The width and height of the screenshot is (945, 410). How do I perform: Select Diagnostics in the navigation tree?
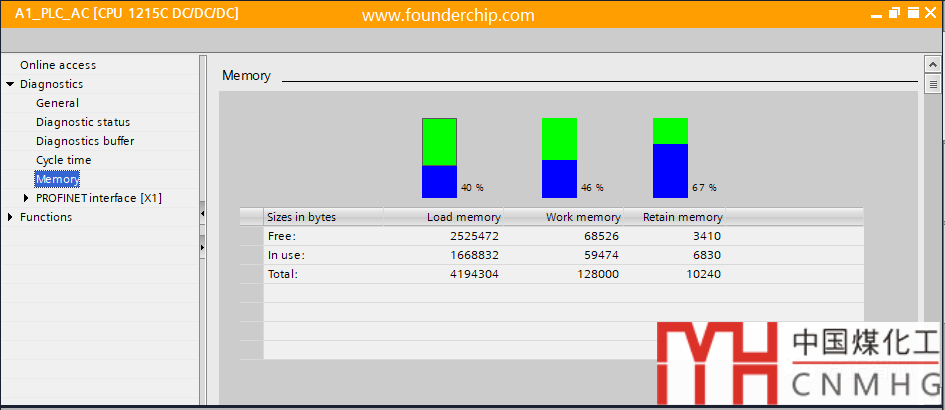coord(51,84)
